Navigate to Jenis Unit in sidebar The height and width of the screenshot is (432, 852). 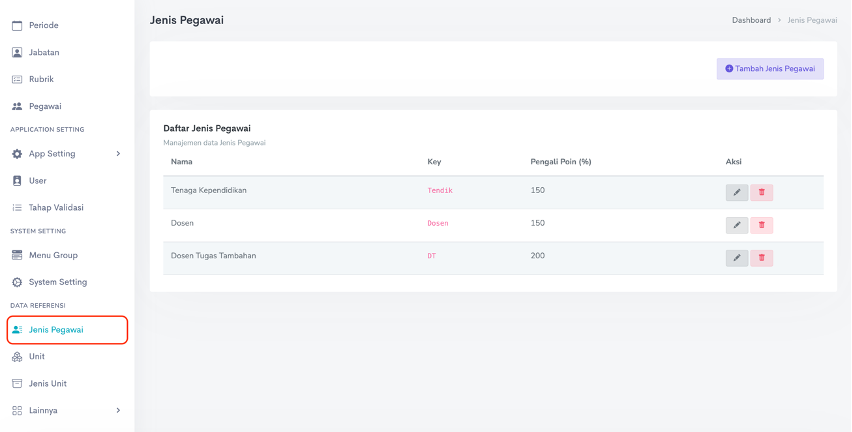coord(47,383)
